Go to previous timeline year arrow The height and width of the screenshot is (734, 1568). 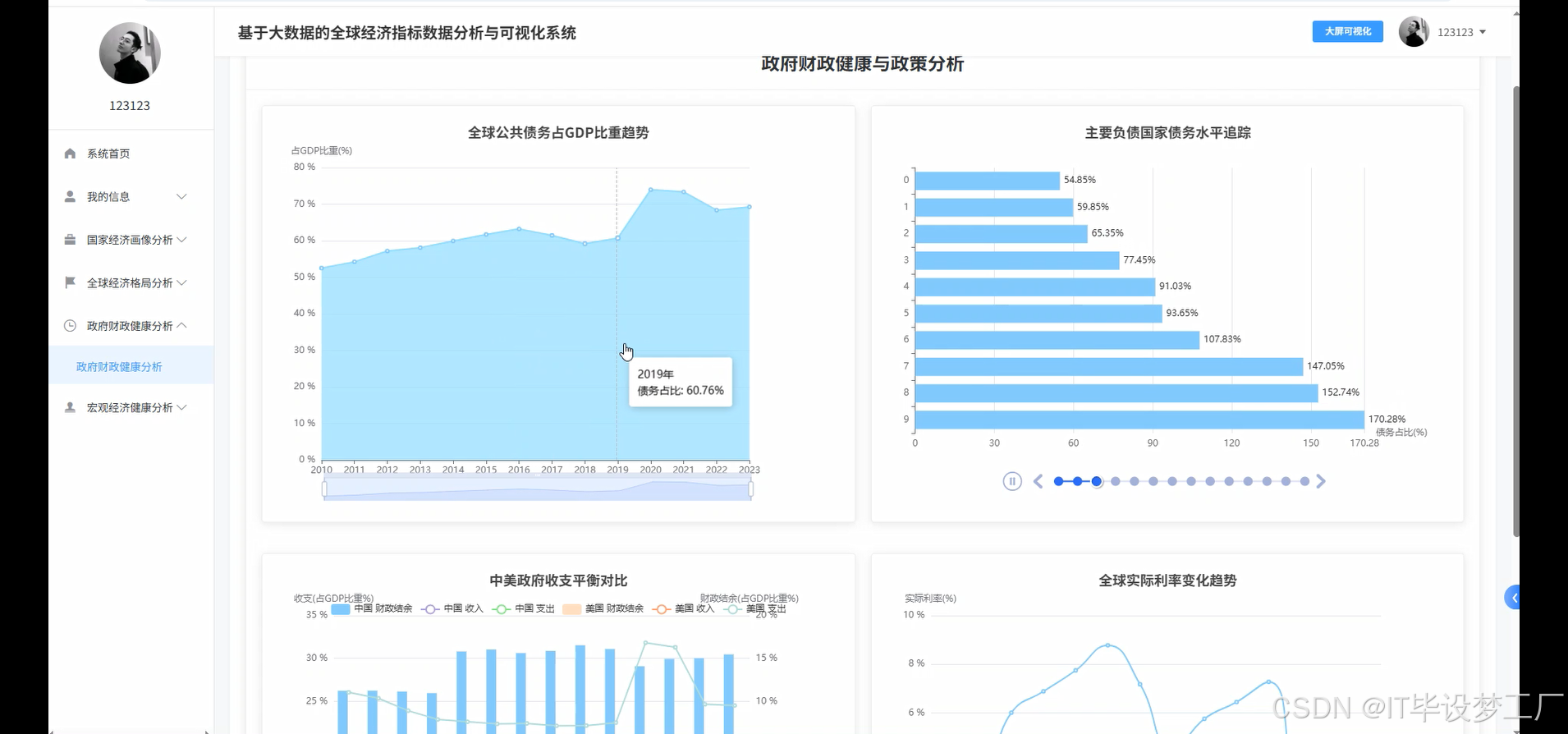(x=1038, y=481)
